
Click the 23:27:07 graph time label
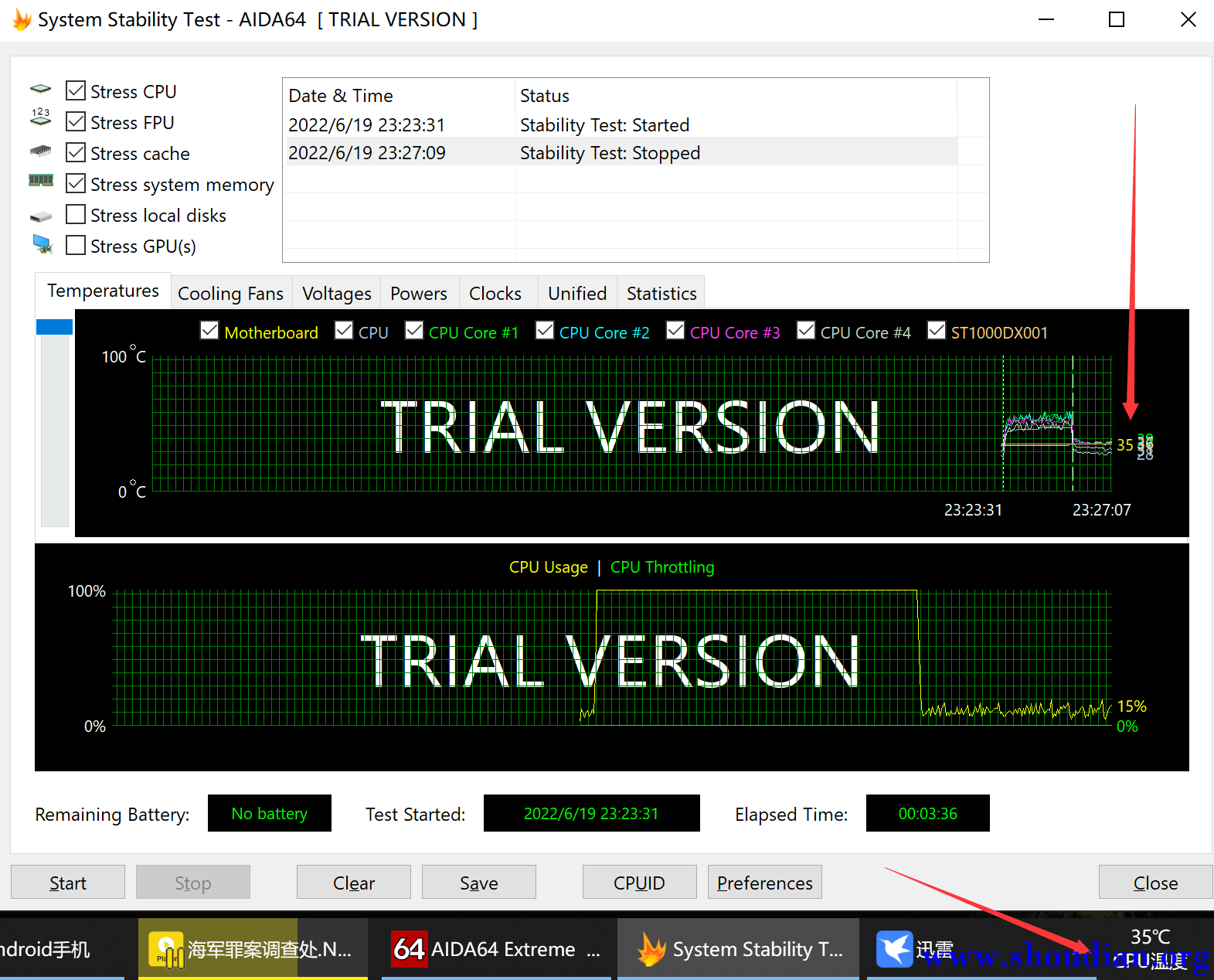pyautogui.click(x=1101, y=510)
